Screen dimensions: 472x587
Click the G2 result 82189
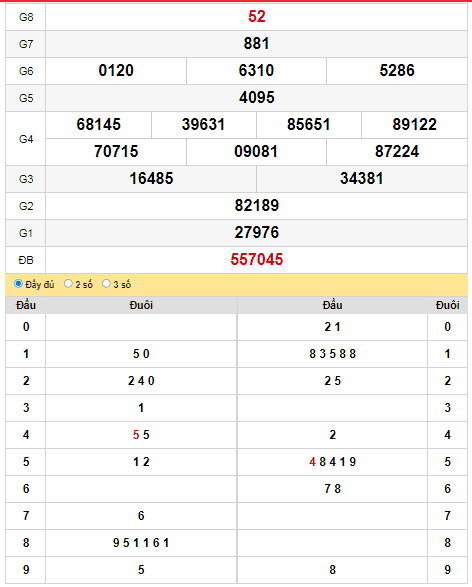pos(257,205)
